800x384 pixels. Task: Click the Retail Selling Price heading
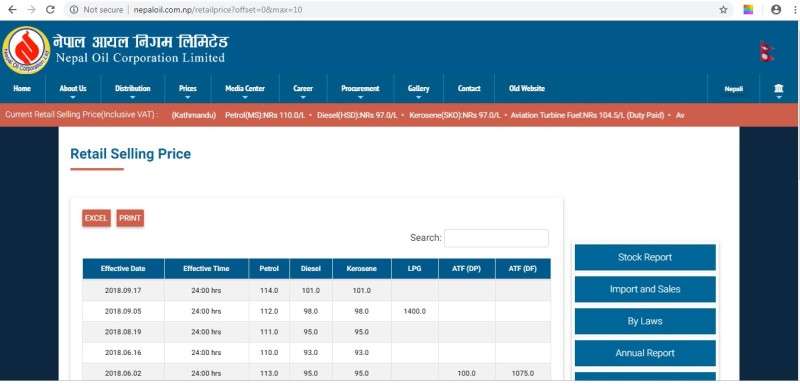(x=131, y=154)
